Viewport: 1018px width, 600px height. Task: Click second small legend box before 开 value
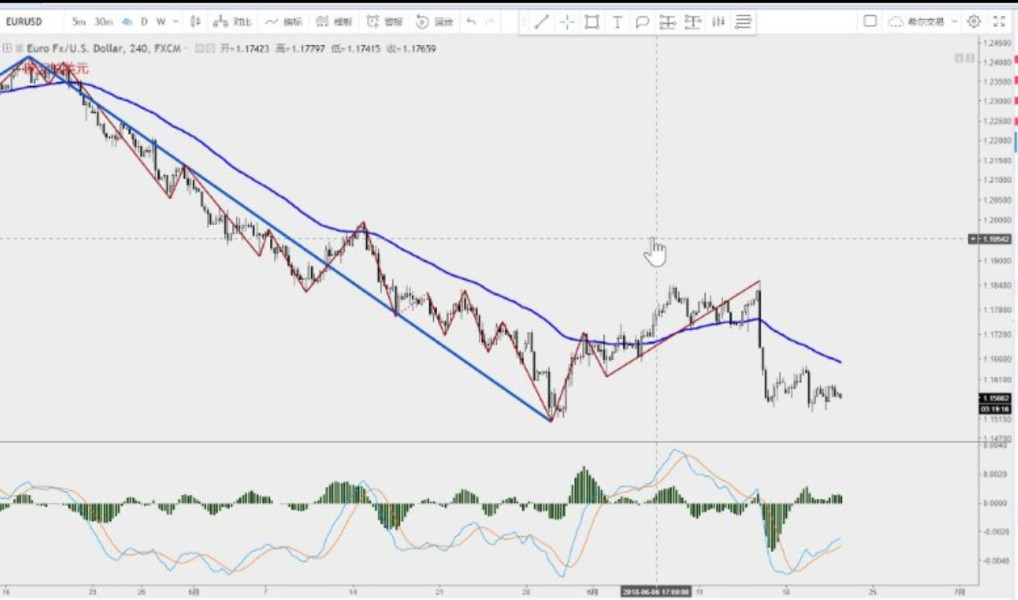point(210,48)
